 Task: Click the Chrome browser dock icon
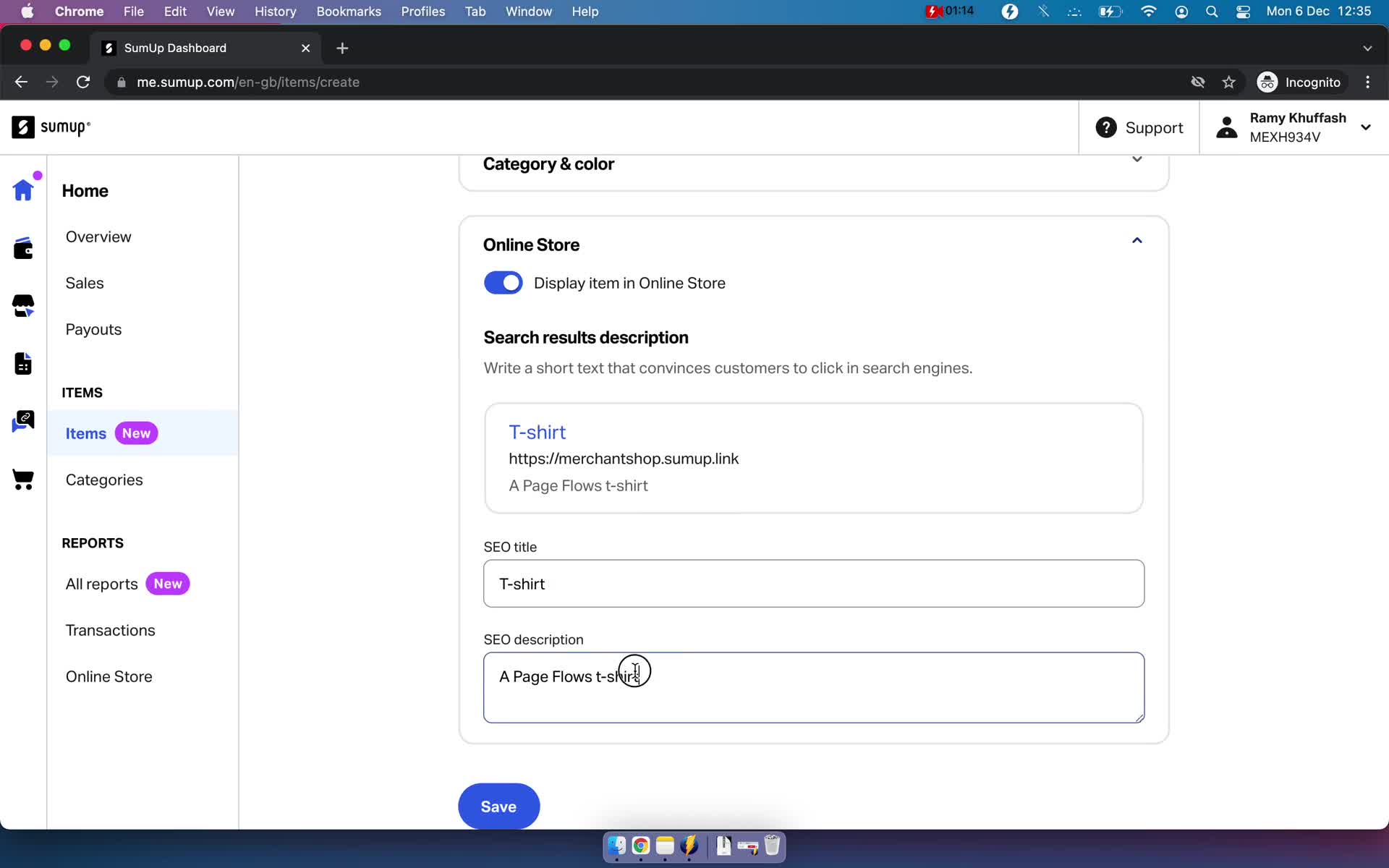pyautogui.click(x=640, y=845)
